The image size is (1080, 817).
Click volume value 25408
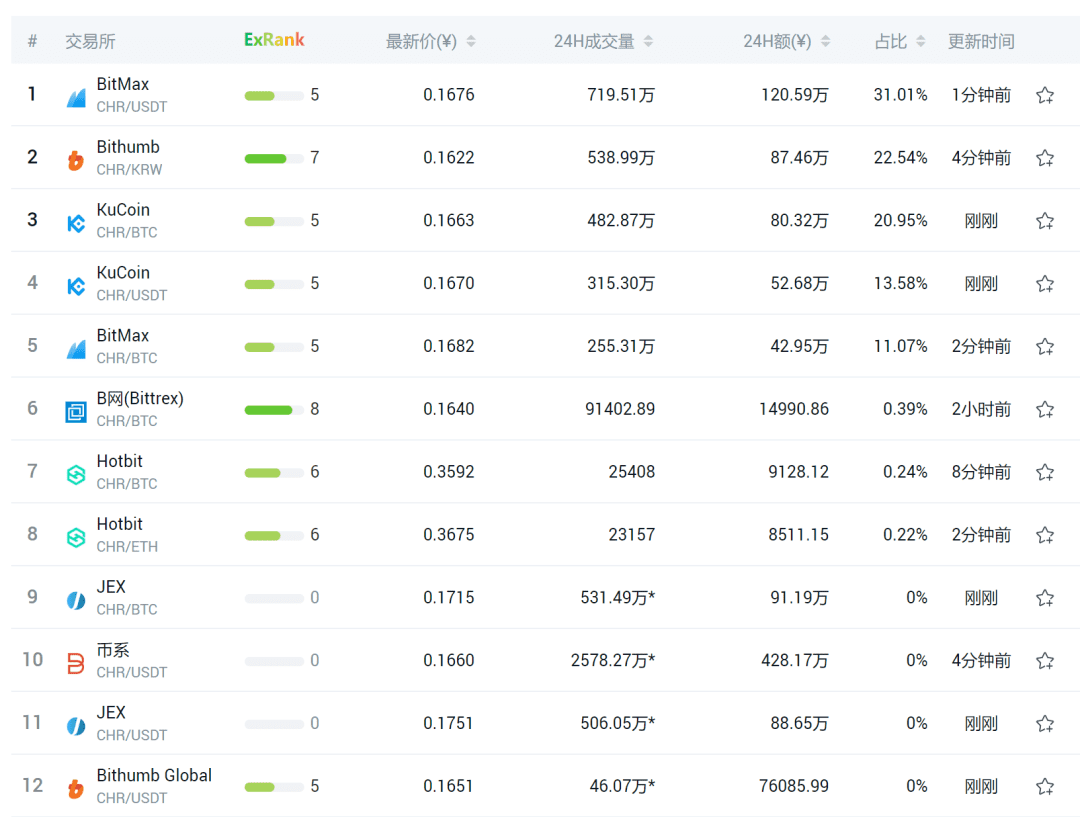click(x=632, y=472)
